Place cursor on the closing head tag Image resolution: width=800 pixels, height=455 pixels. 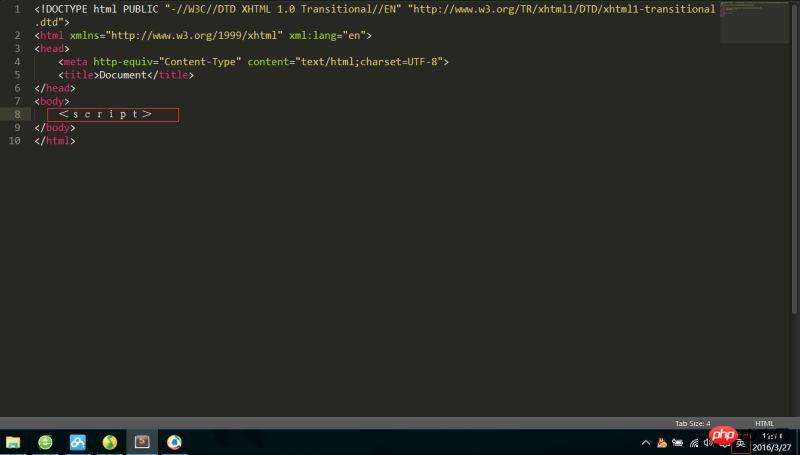55,88
